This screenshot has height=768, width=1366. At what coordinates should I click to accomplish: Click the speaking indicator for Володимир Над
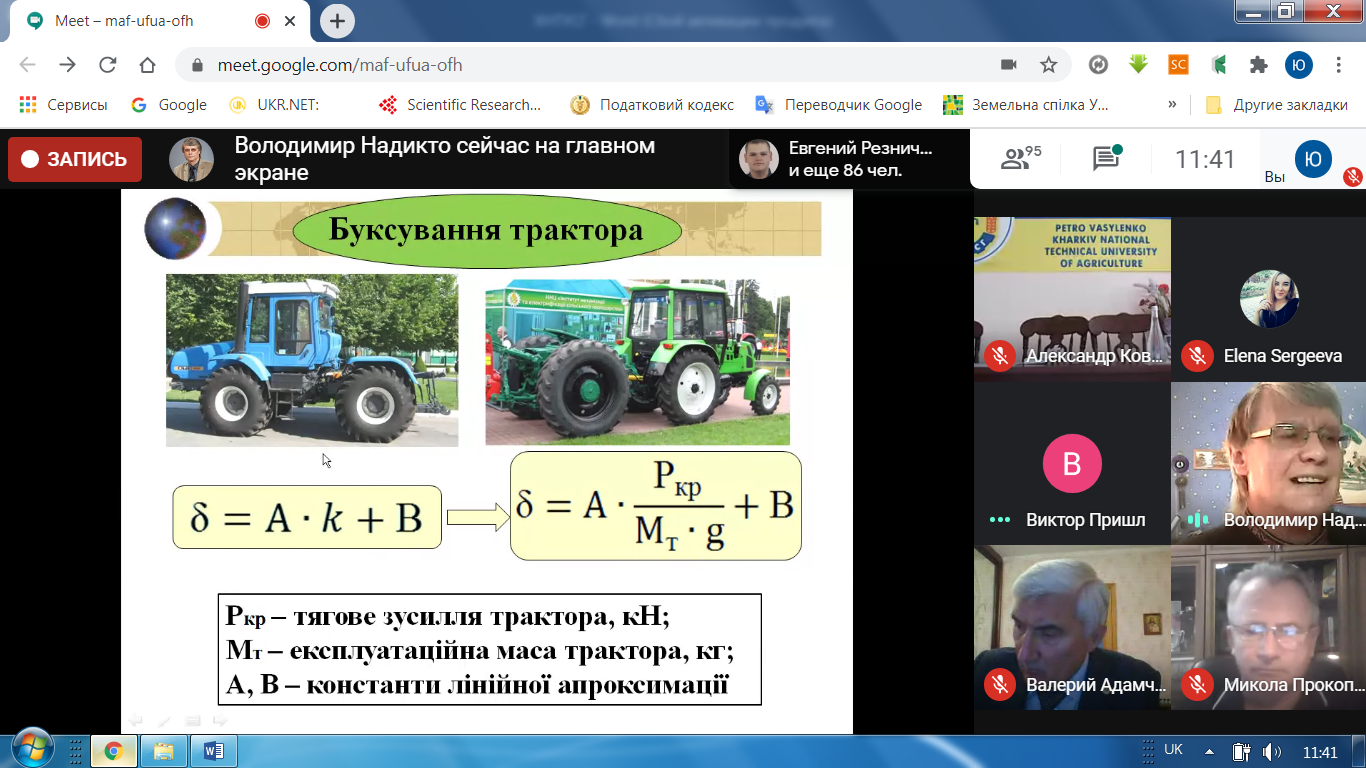pos(1196,520)
